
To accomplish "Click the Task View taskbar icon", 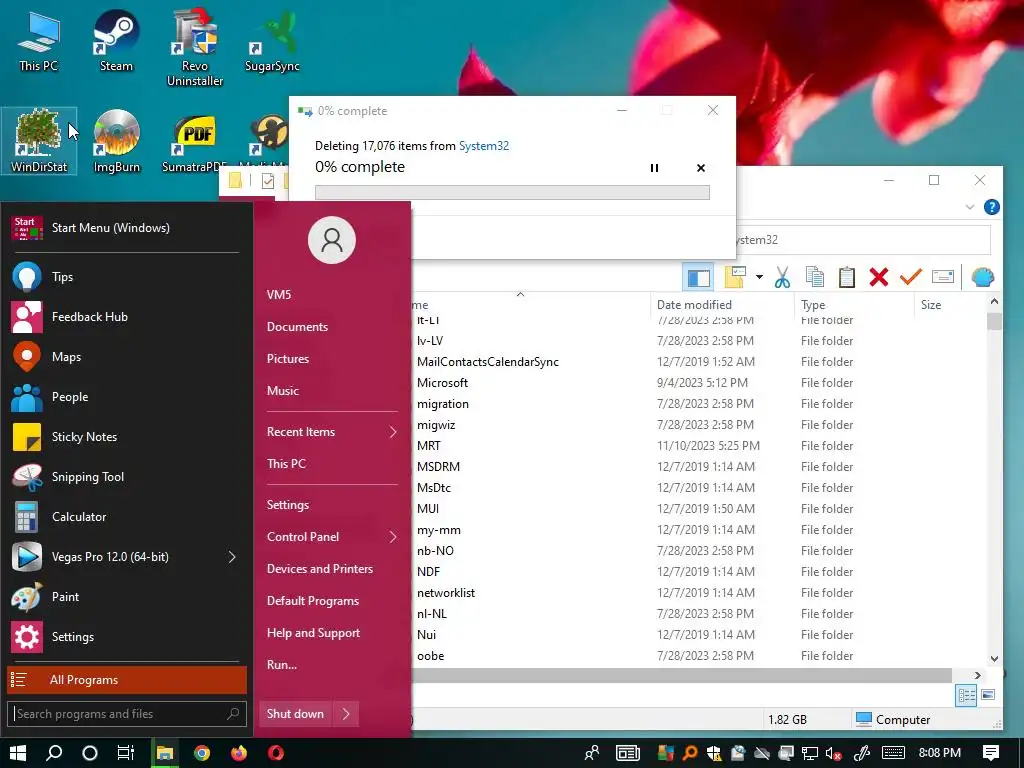I will (125, 753).
